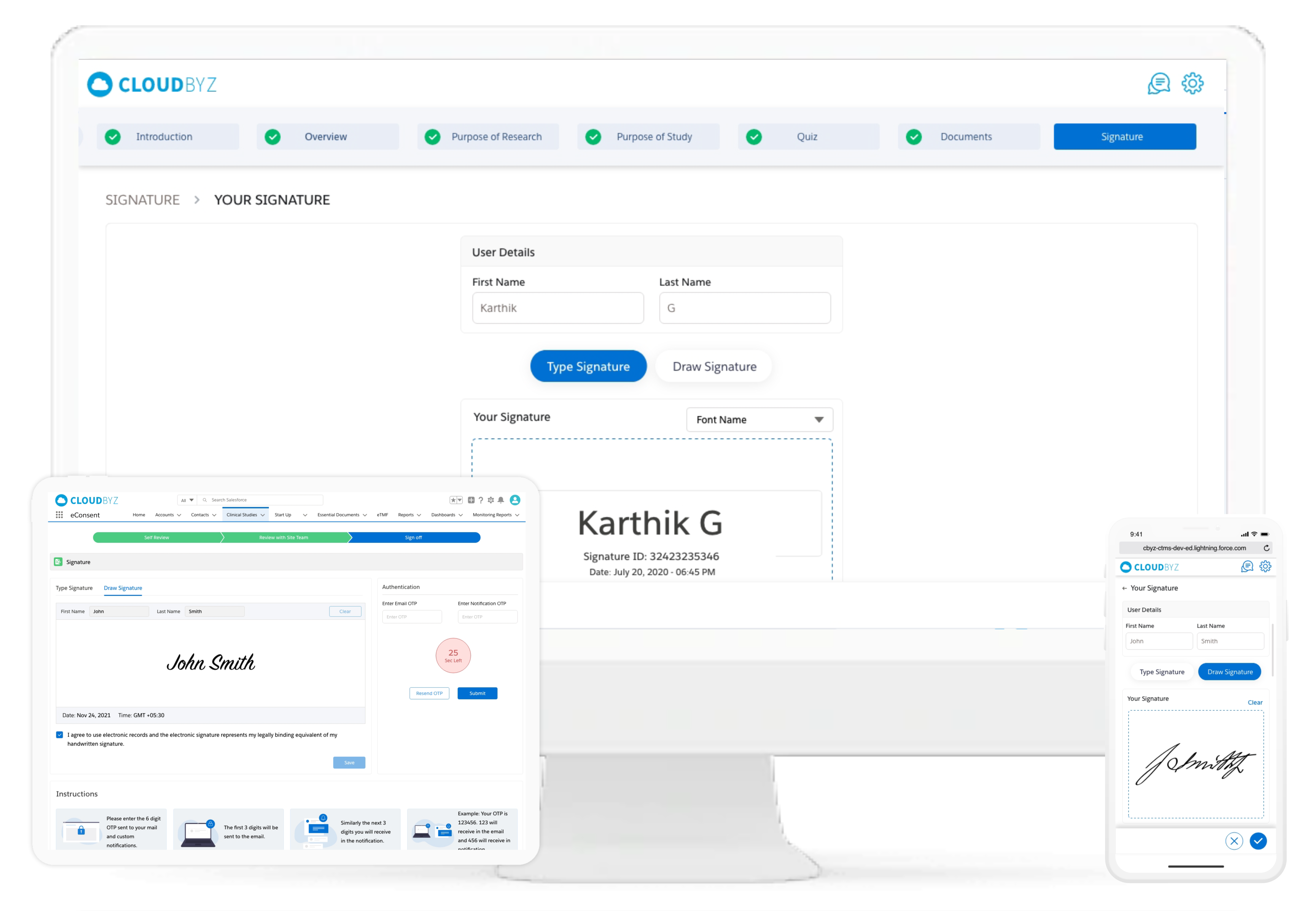Tap the blue checkmark confirm icon on phone
1316x911 pixels.
tap(1258, 841)
